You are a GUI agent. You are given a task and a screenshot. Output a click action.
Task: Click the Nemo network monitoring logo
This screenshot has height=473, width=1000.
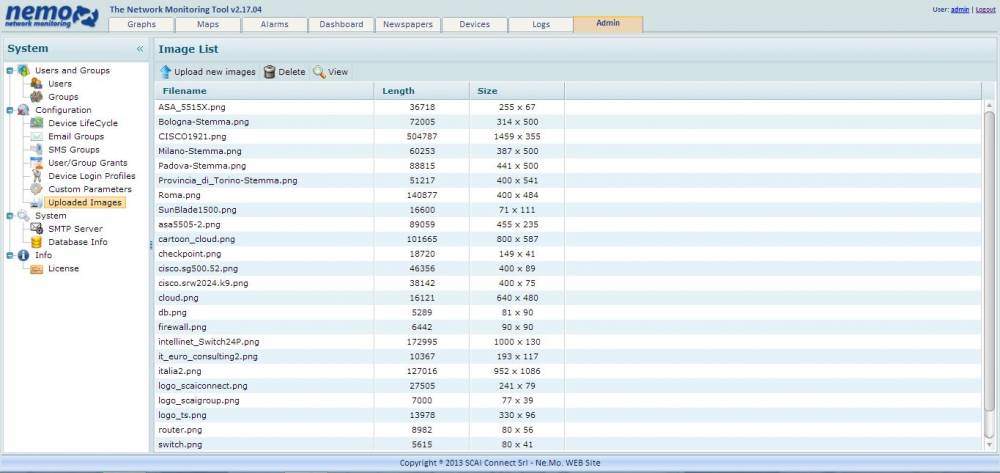[x=52, y=16]
